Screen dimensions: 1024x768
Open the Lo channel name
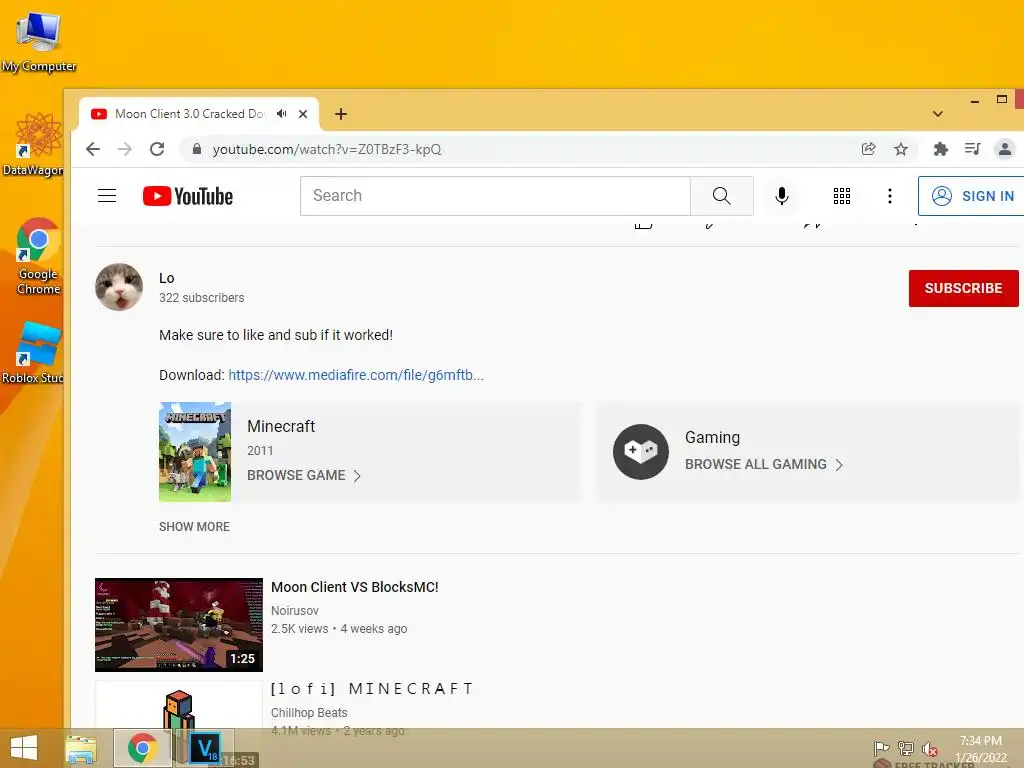pos(167,278)
